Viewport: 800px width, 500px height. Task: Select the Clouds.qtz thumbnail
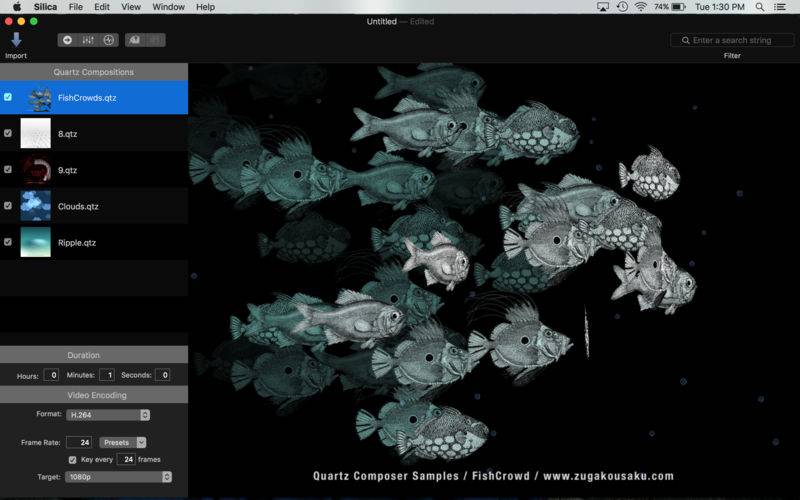coord(36,206)
